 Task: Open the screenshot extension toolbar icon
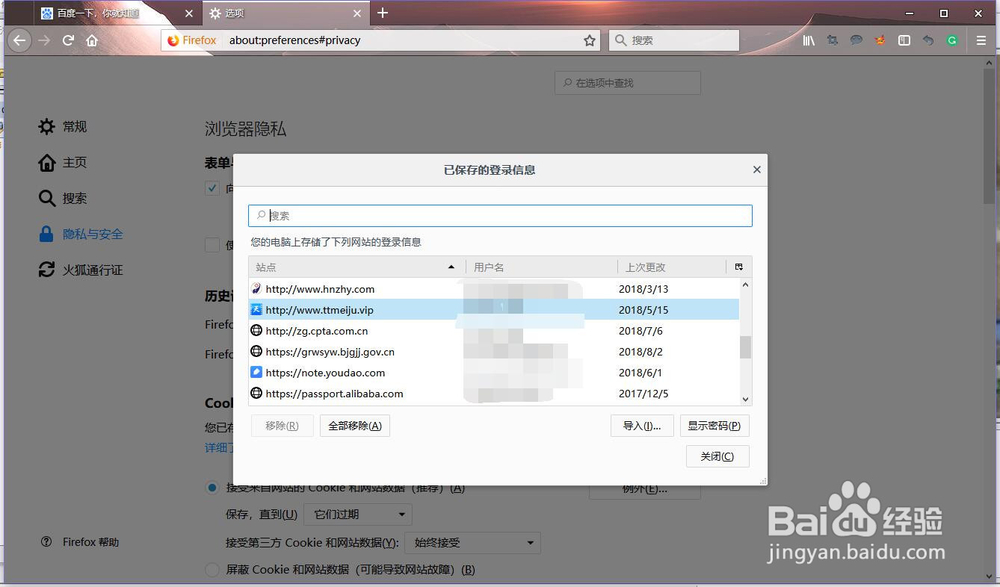831,40
